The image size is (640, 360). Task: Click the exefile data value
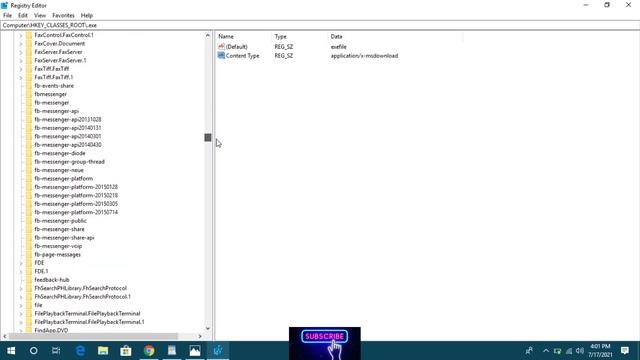coord(339,47)
